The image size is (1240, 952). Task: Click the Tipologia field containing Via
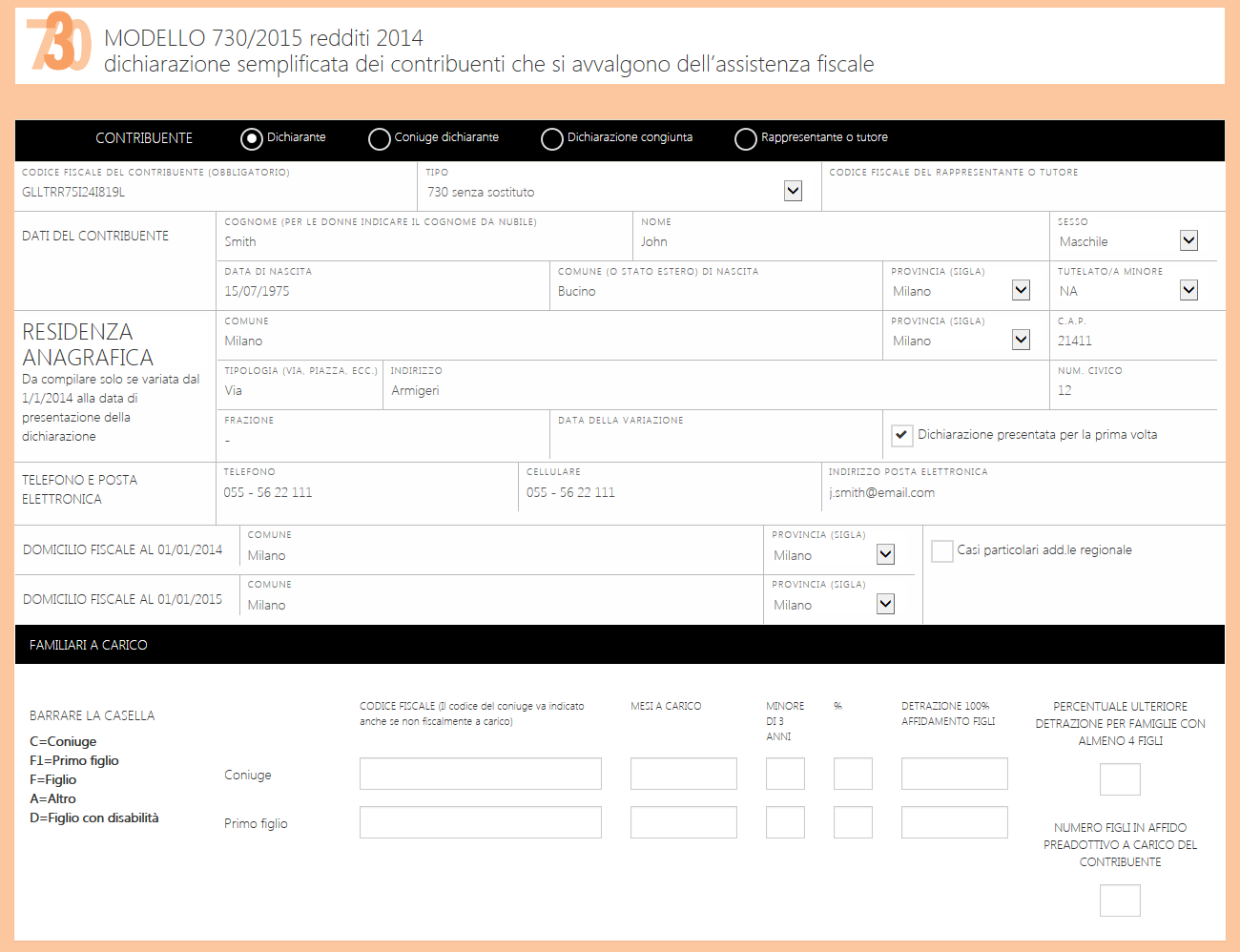(x=300, y=390)
